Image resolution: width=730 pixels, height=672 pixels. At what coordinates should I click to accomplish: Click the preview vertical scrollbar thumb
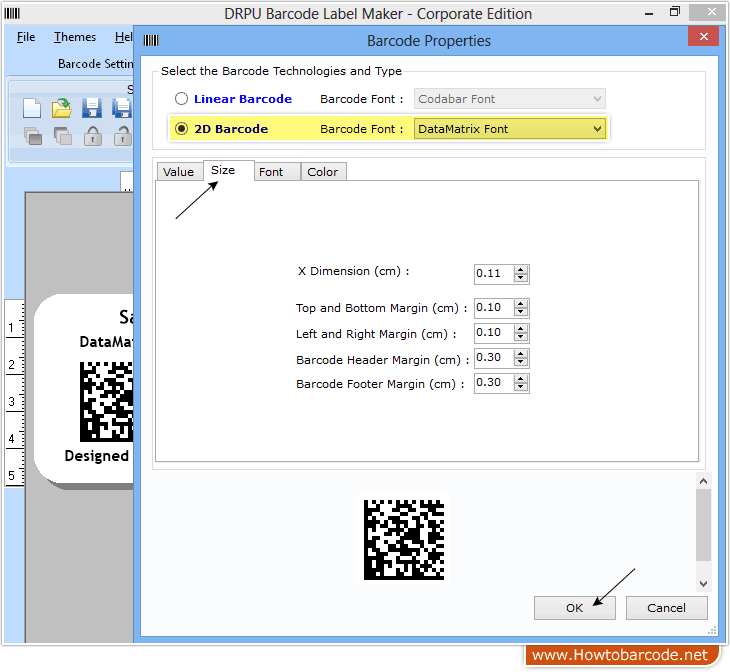coord(703,525)
